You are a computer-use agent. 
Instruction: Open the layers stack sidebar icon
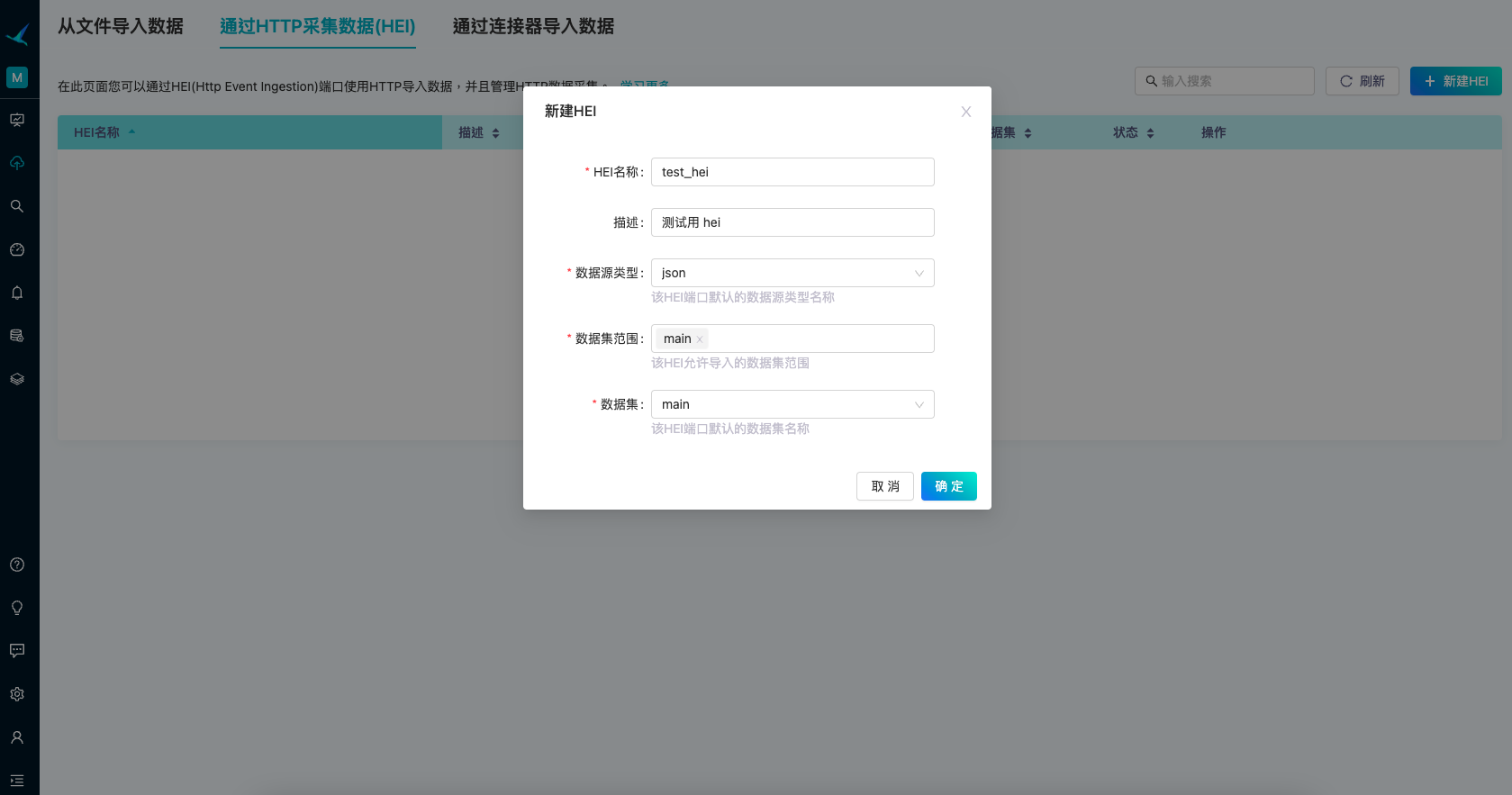[17, 379]
